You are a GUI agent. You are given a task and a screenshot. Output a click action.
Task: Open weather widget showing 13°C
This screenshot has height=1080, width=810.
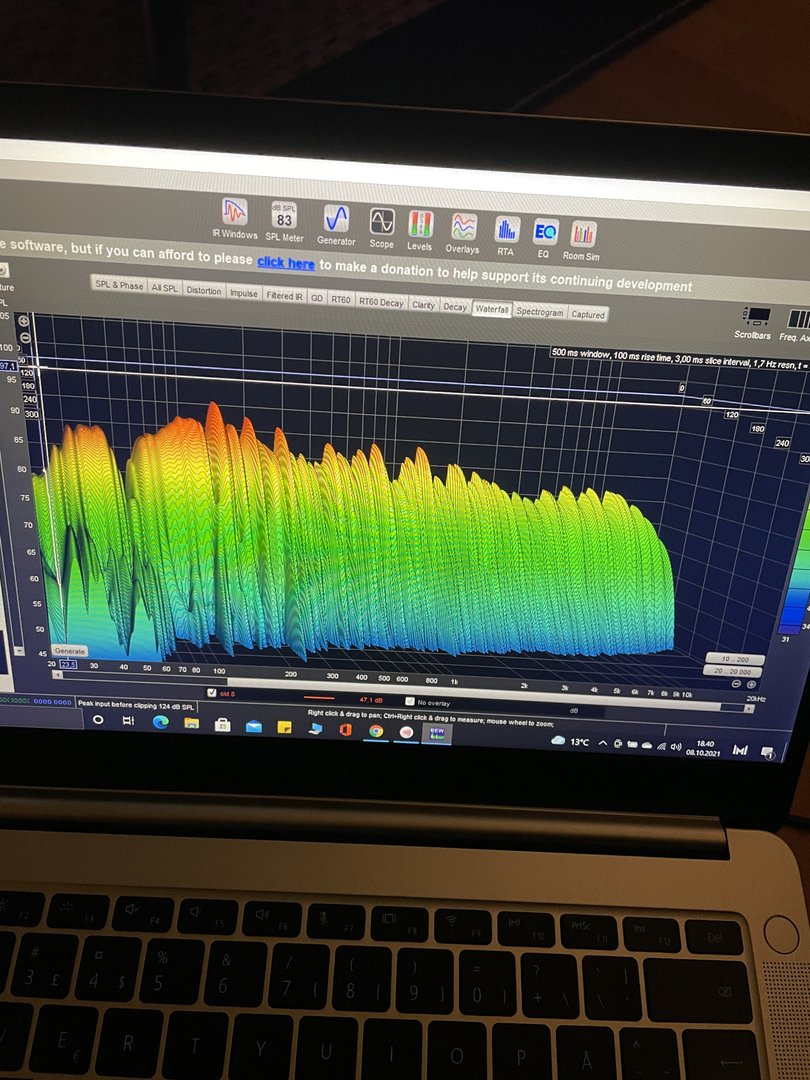(x=571, y=741)
